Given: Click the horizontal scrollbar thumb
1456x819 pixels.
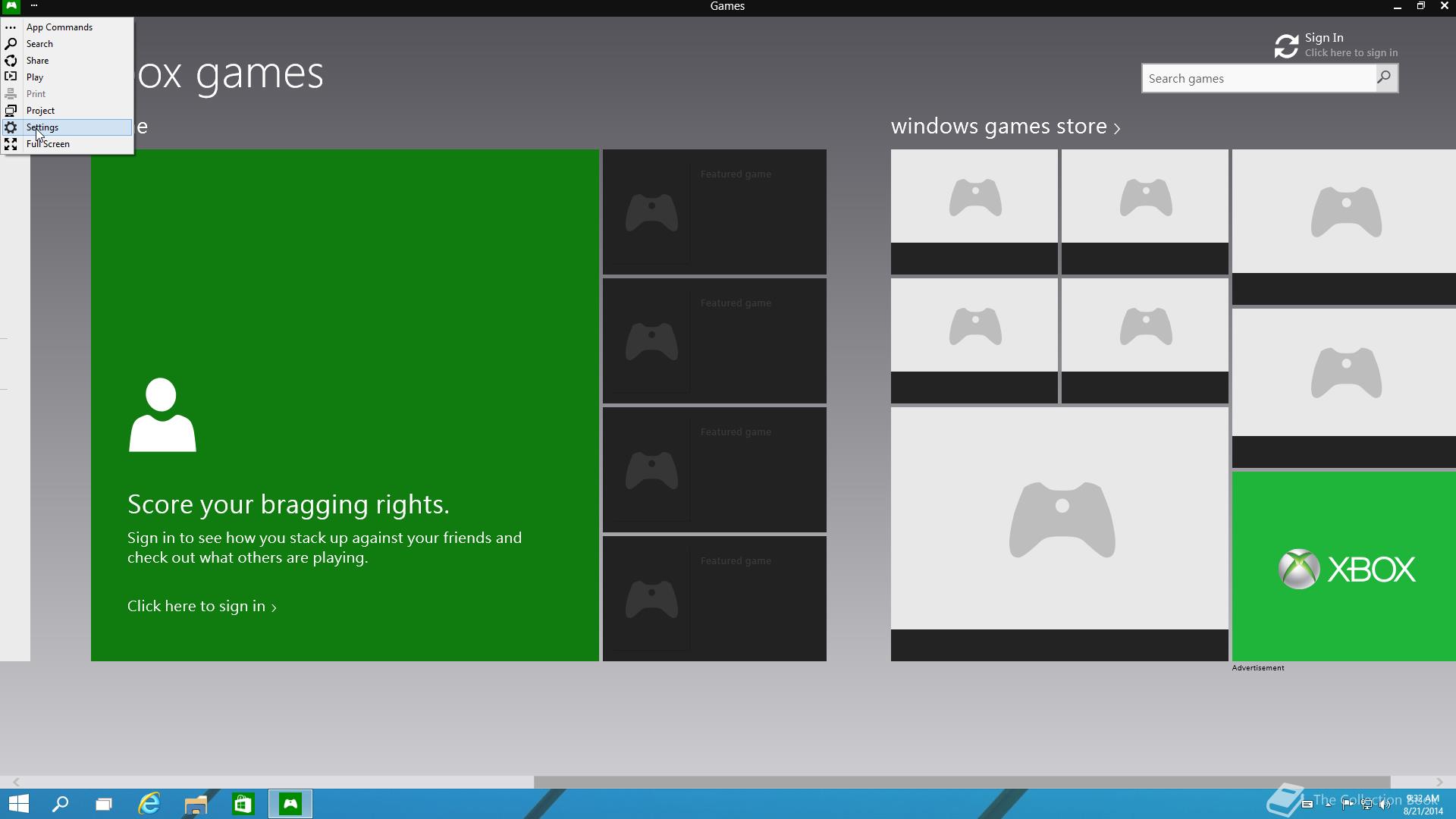Looking at the screenshot, I should tap(962, 782).
